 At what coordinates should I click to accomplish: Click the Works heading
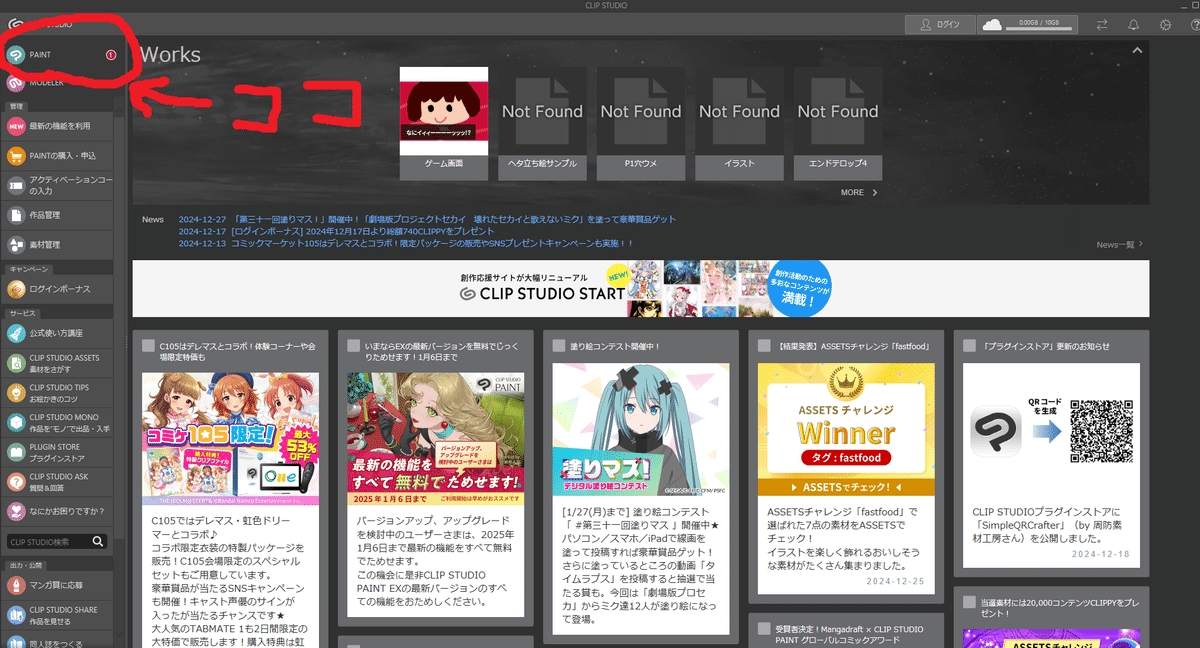(171, 55)
